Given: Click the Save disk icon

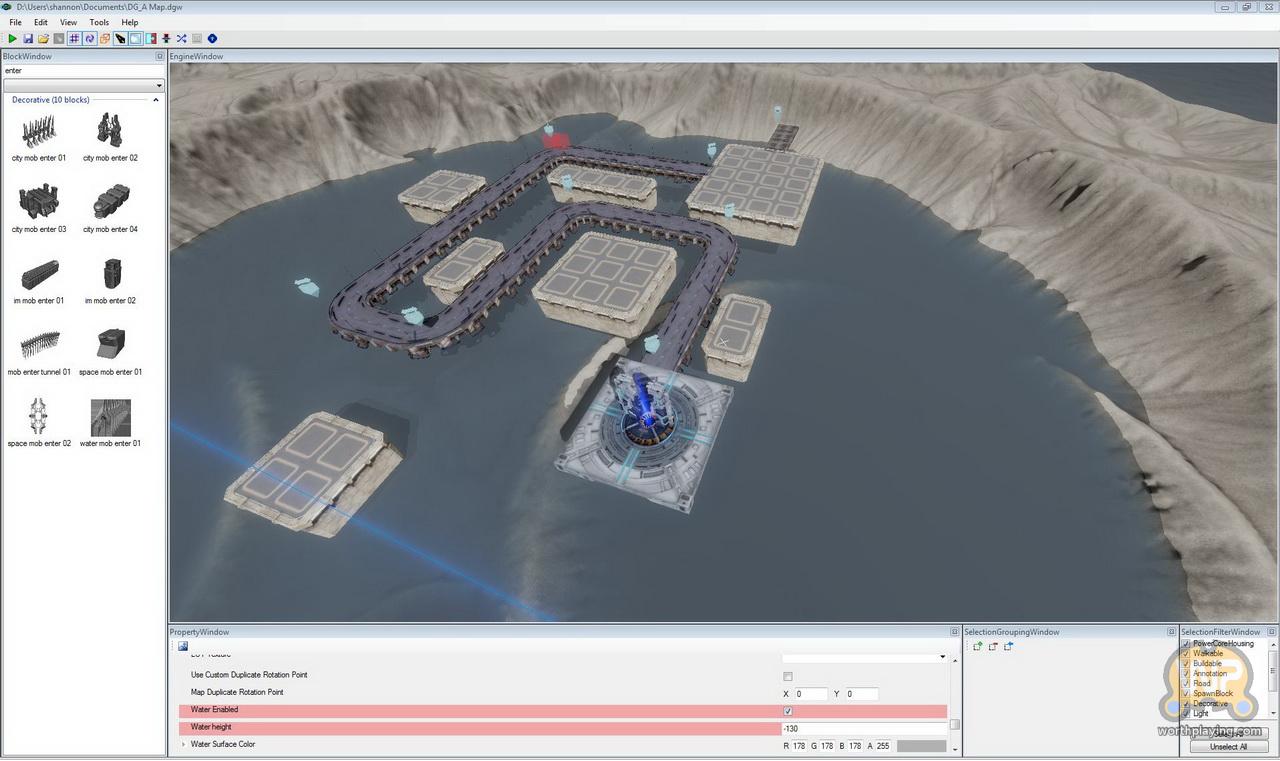Looking at the screenshot, I should pos(28,39).
